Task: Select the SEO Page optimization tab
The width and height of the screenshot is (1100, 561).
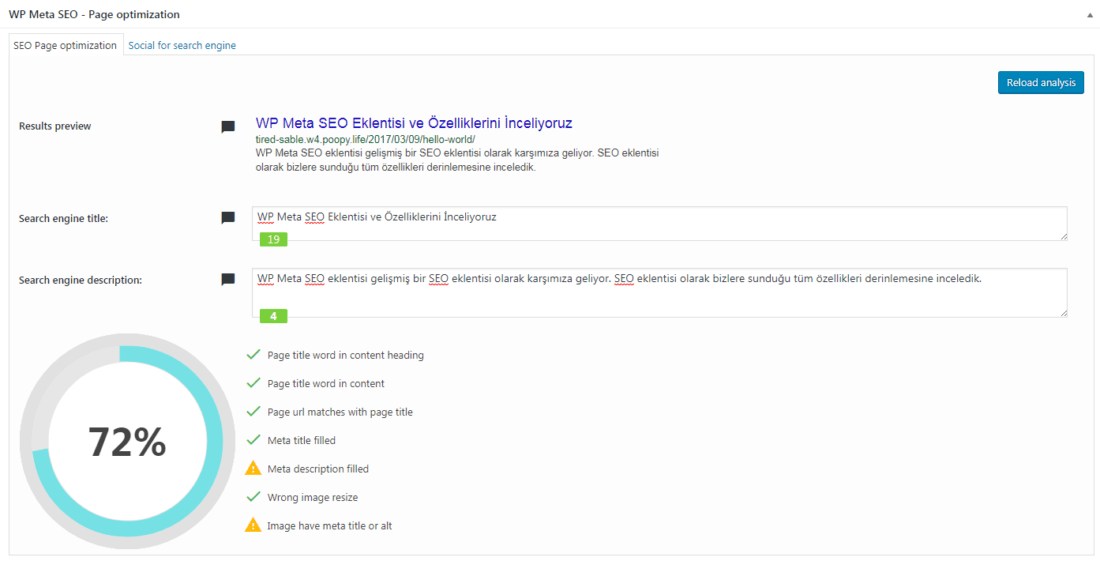Action: (65, 46)
